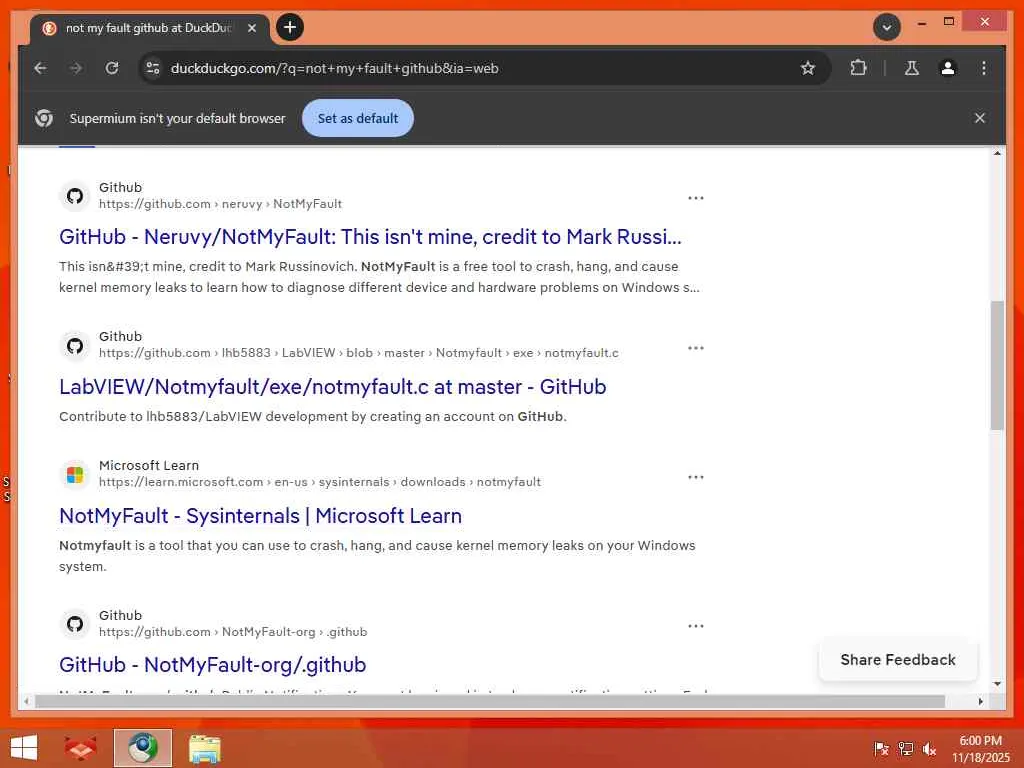Open more options for LabVIEW notmyfault.c result
This screenshot has width=1024, height=768.
tap(696, 348)
